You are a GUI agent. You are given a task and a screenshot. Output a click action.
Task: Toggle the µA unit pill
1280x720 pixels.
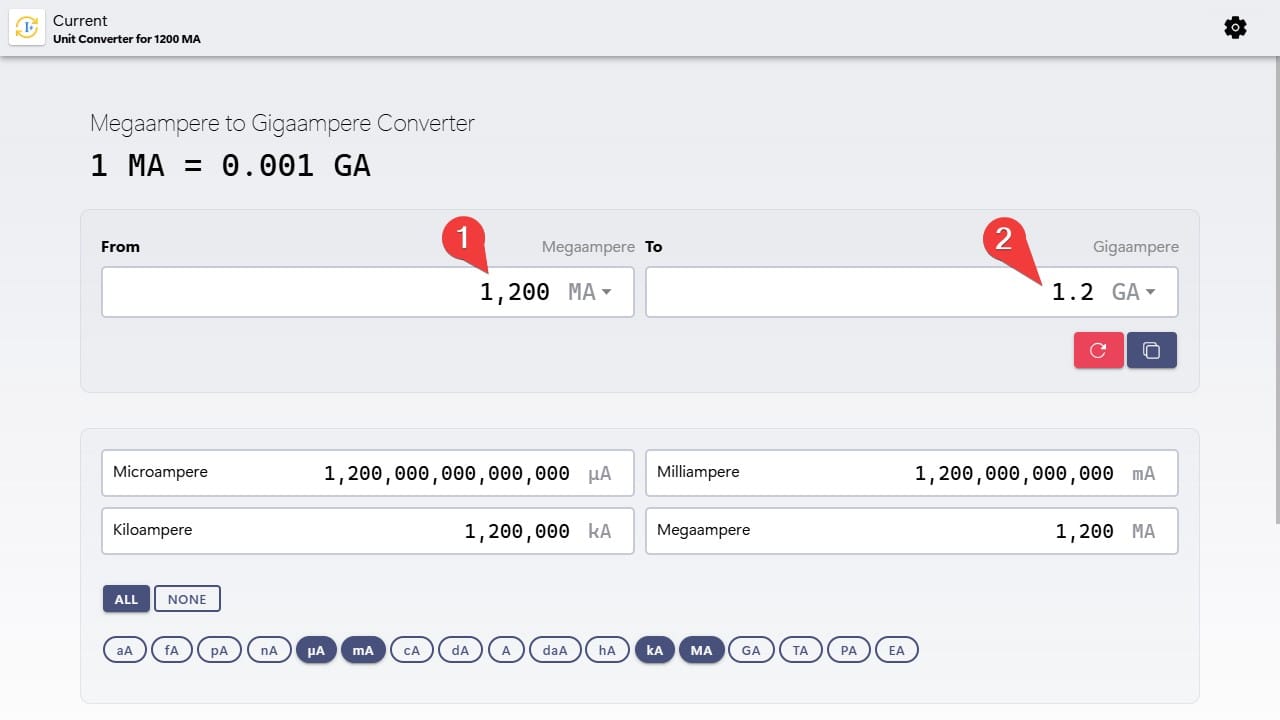pos(316,649)
